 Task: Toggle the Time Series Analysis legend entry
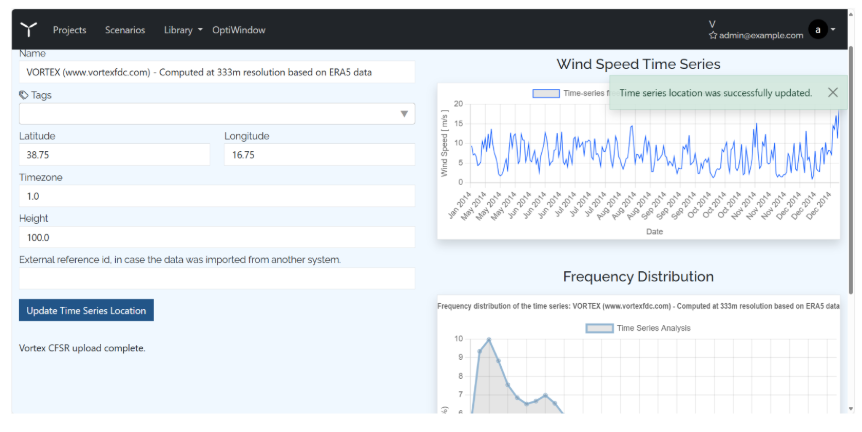pos(638,328)
